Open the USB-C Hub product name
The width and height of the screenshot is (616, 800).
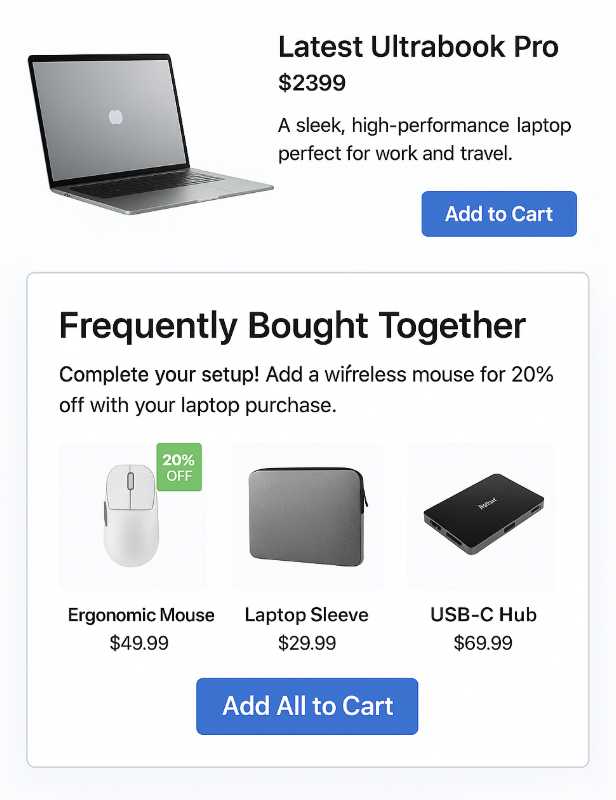483,615
